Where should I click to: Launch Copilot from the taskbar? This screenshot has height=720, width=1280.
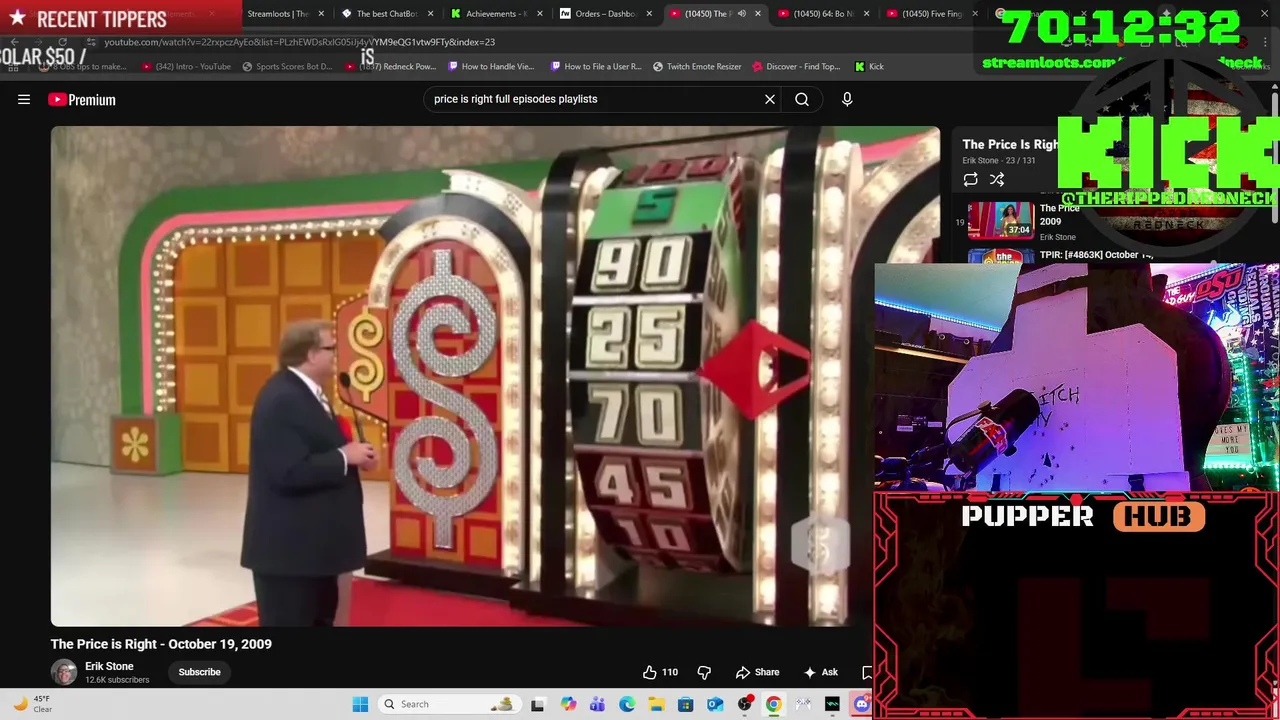pos(568,704)
